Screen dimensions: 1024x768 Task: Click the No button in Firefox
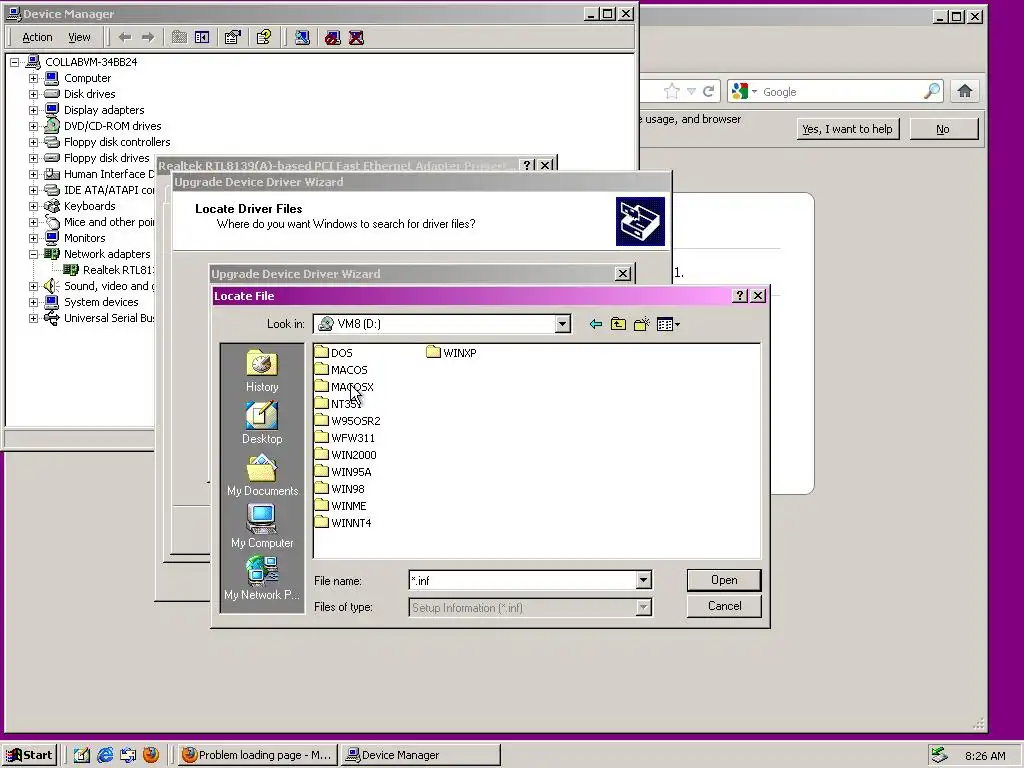click(x=943, y=129)
